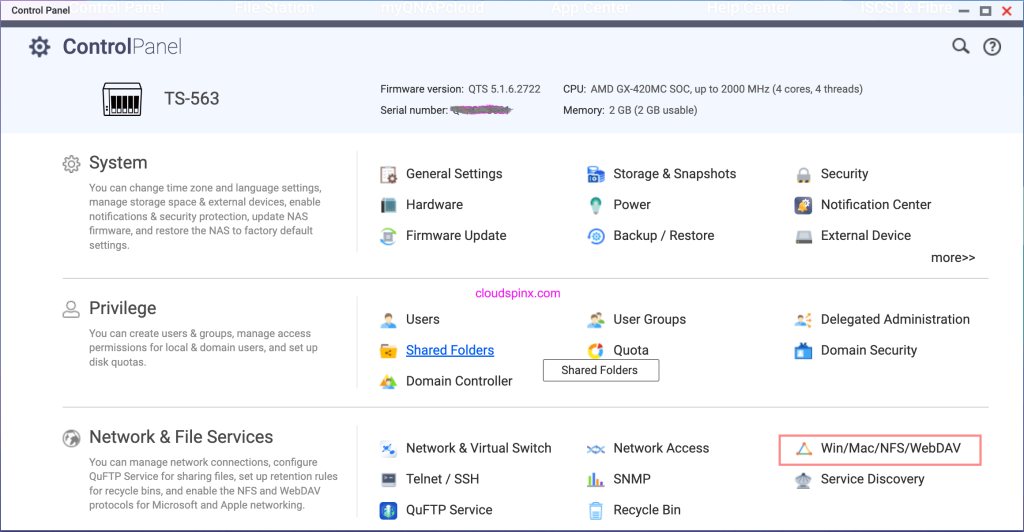Open the Users icon
Screen dimensions: 1024x532
point(389,320)
